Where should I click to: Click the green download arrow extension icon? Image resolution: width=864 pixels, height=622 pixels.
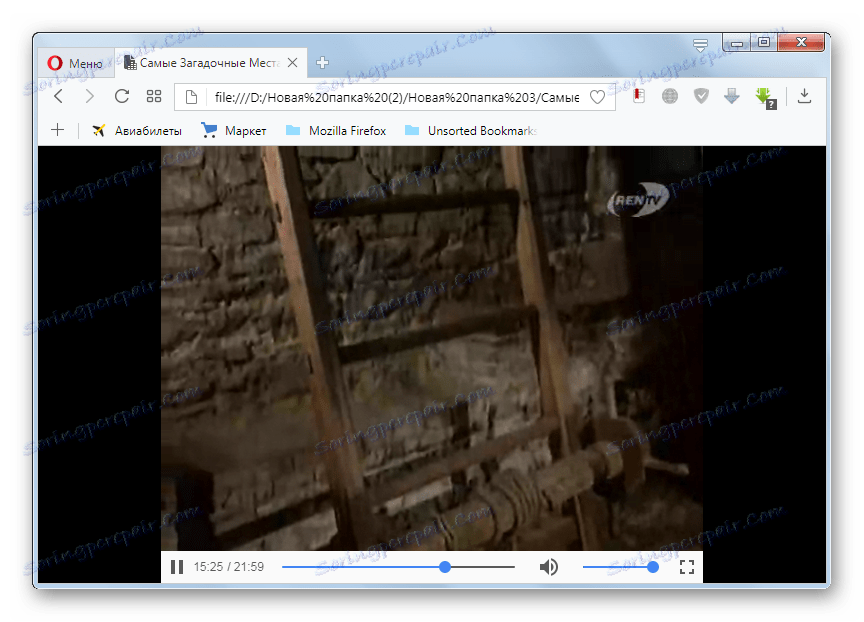pos(765,98)
